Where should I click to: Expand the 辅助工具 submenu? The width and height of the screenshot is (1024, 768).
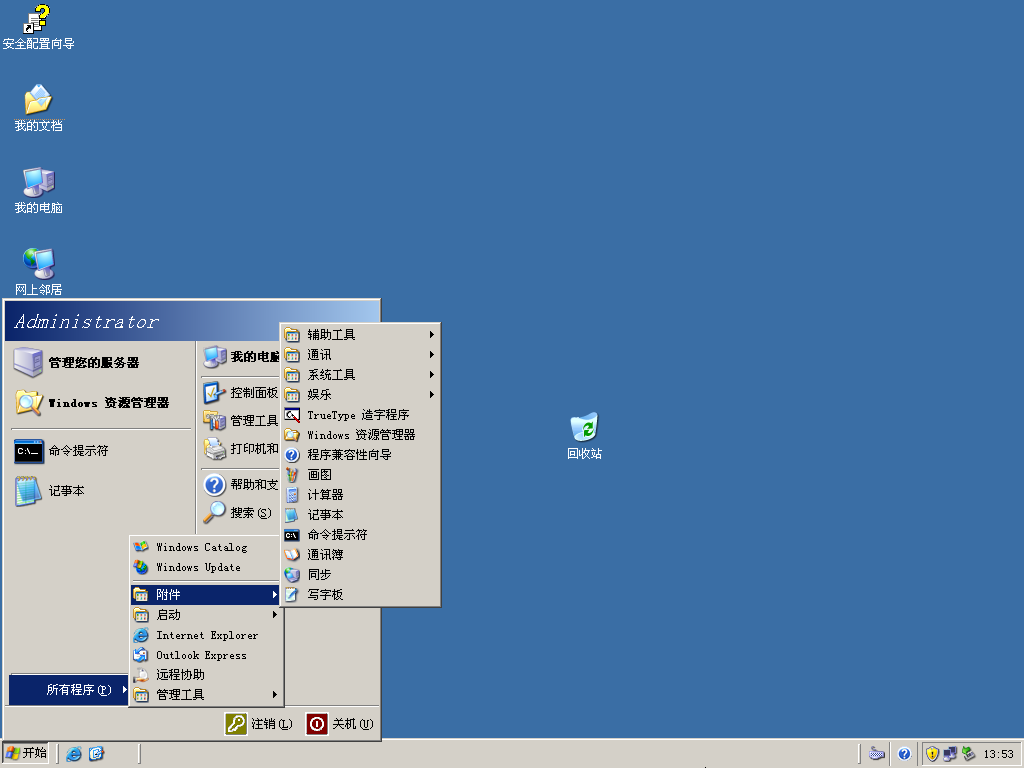360,335
